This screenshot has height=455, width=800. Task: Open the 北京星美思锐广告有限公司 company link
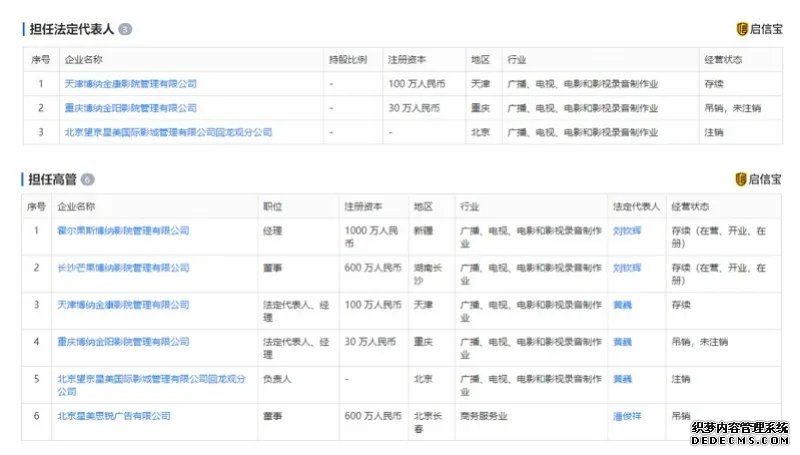pyautogui.click(x=114, y=416)
